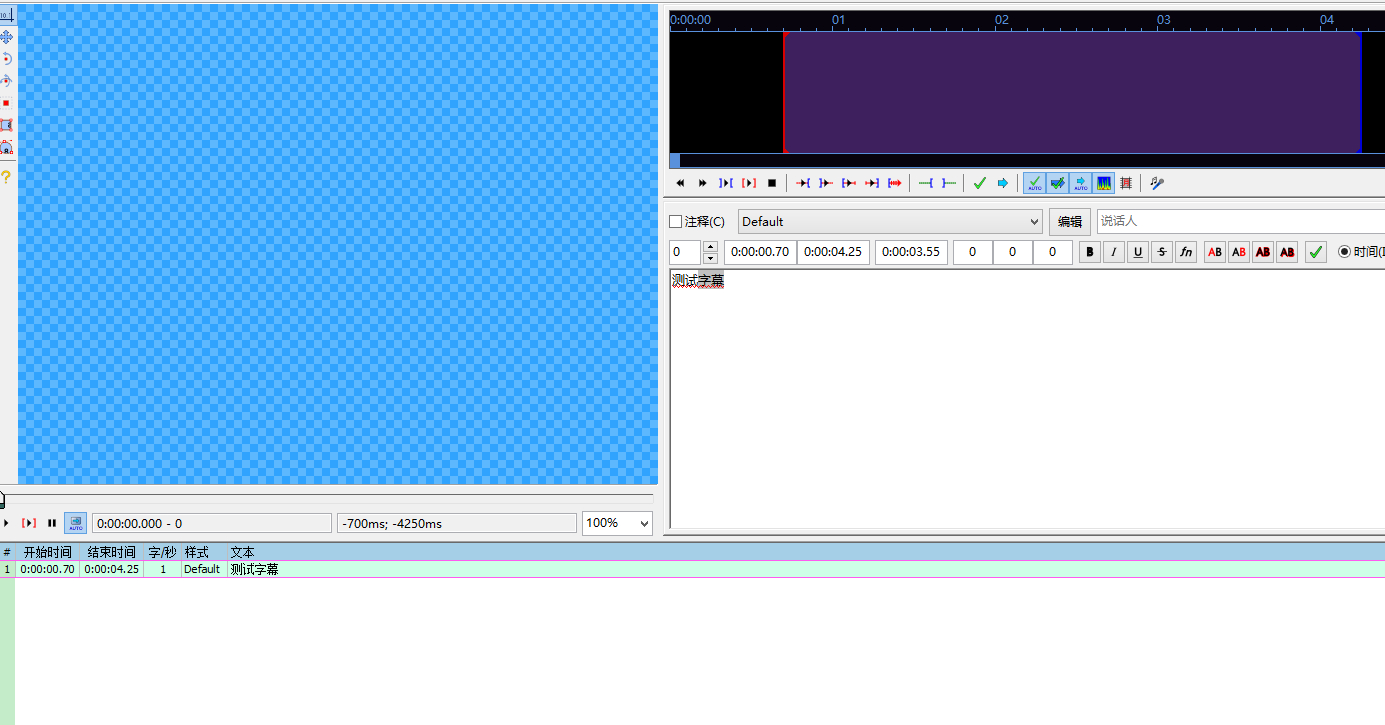Select the scale subtitles red square tool
This screenshot has height=725, width=1385.
point(7,103)
